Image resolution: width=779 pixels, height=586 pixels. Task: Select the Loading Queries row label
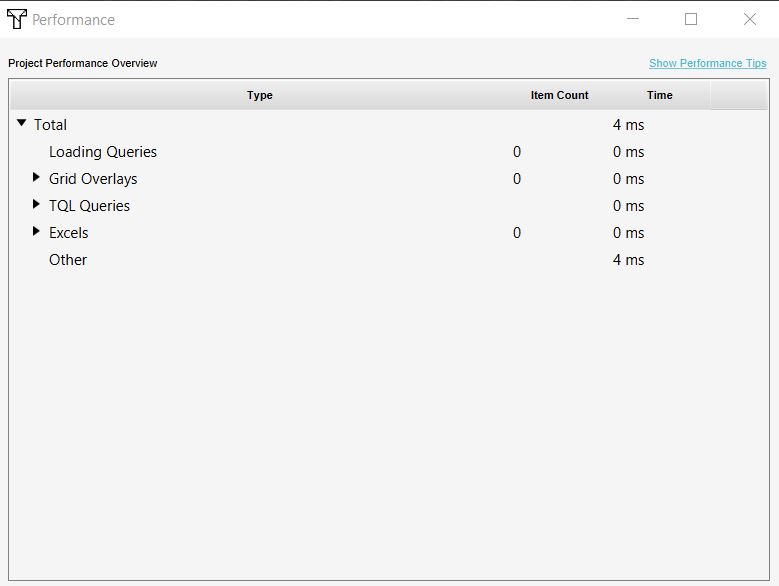[103, 152]
